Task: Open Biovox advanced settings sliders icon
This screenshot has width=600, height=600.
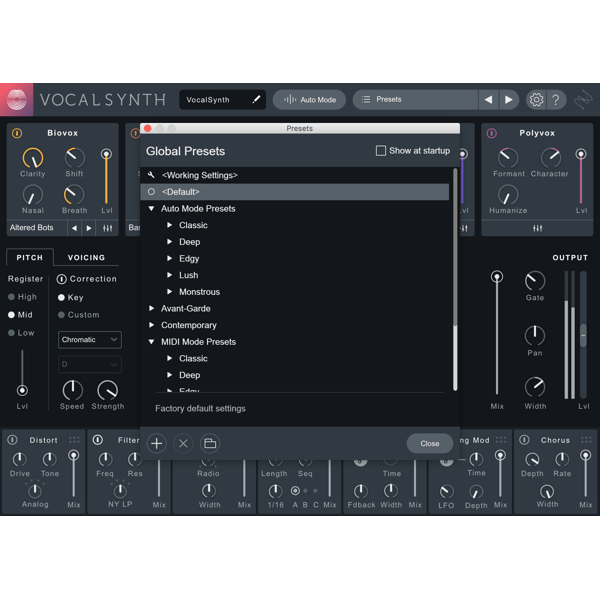Action: (x=108, y=228)
